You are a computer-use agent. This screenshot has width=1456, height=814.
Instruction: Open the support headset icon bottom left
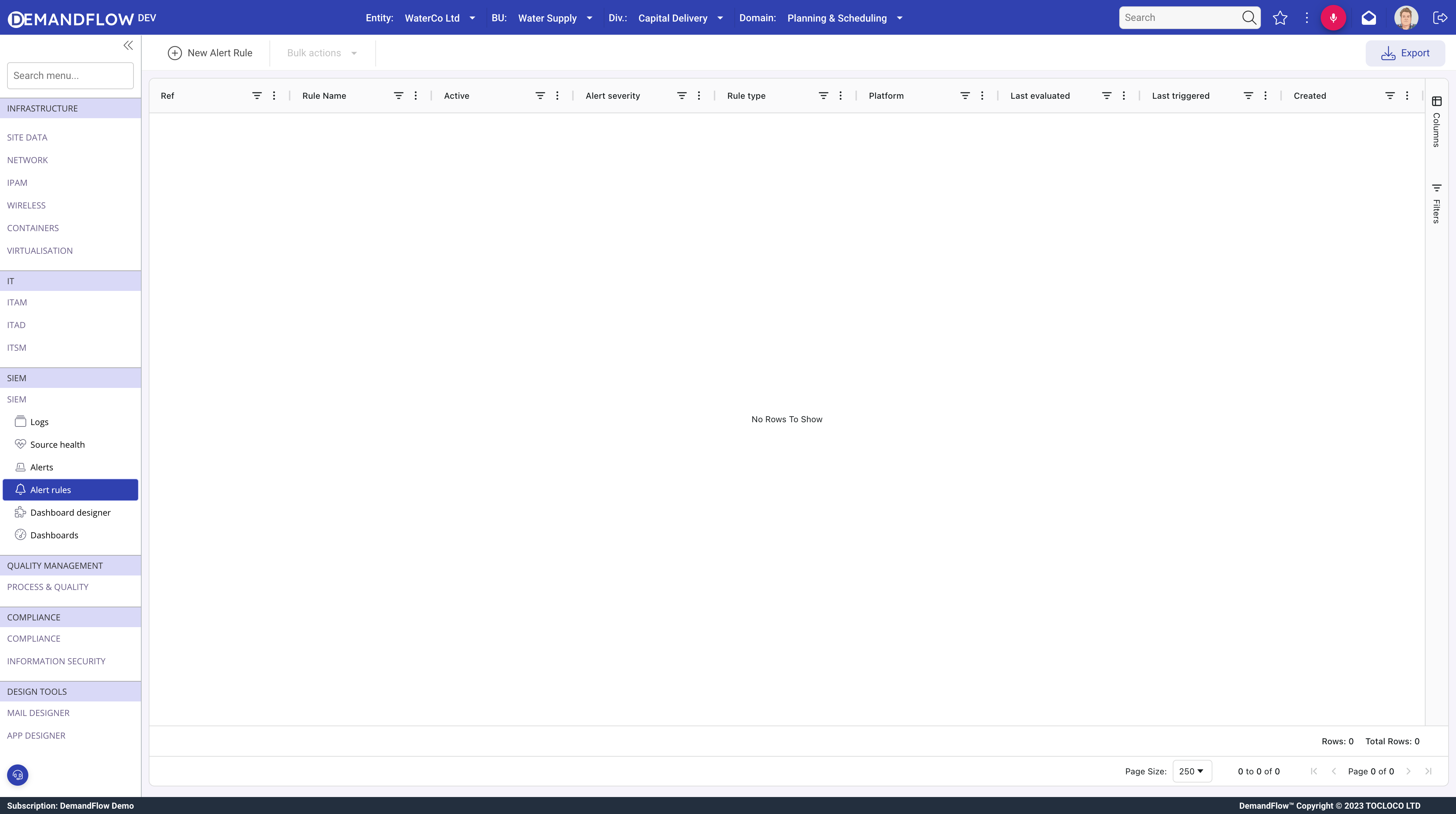(x=17, y=774)
